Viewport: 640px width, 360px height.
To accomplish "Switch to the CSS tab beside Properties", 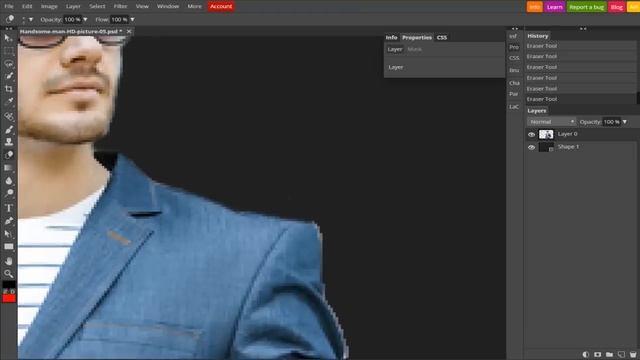I will click(442, 37).
